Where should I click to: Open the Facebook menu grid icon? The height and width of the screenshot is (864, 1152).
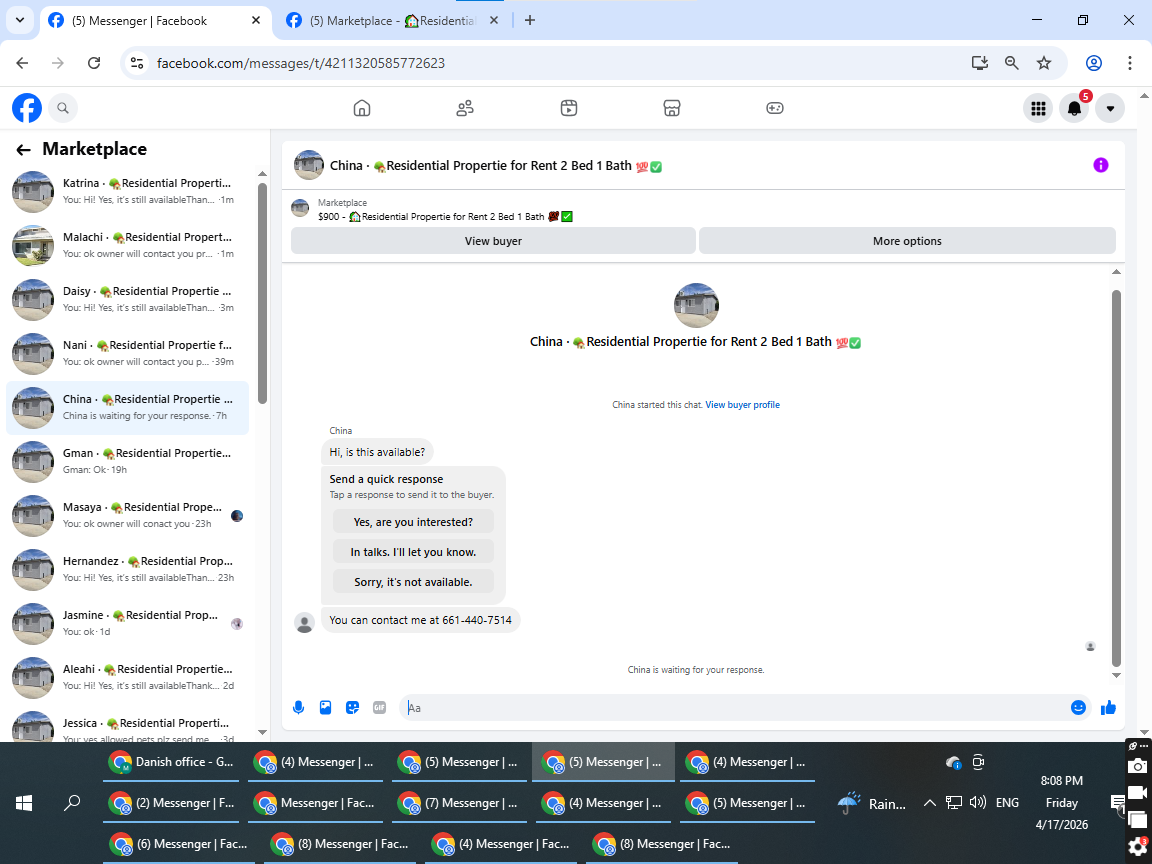pyautogui.click(x=1038, y=109)
